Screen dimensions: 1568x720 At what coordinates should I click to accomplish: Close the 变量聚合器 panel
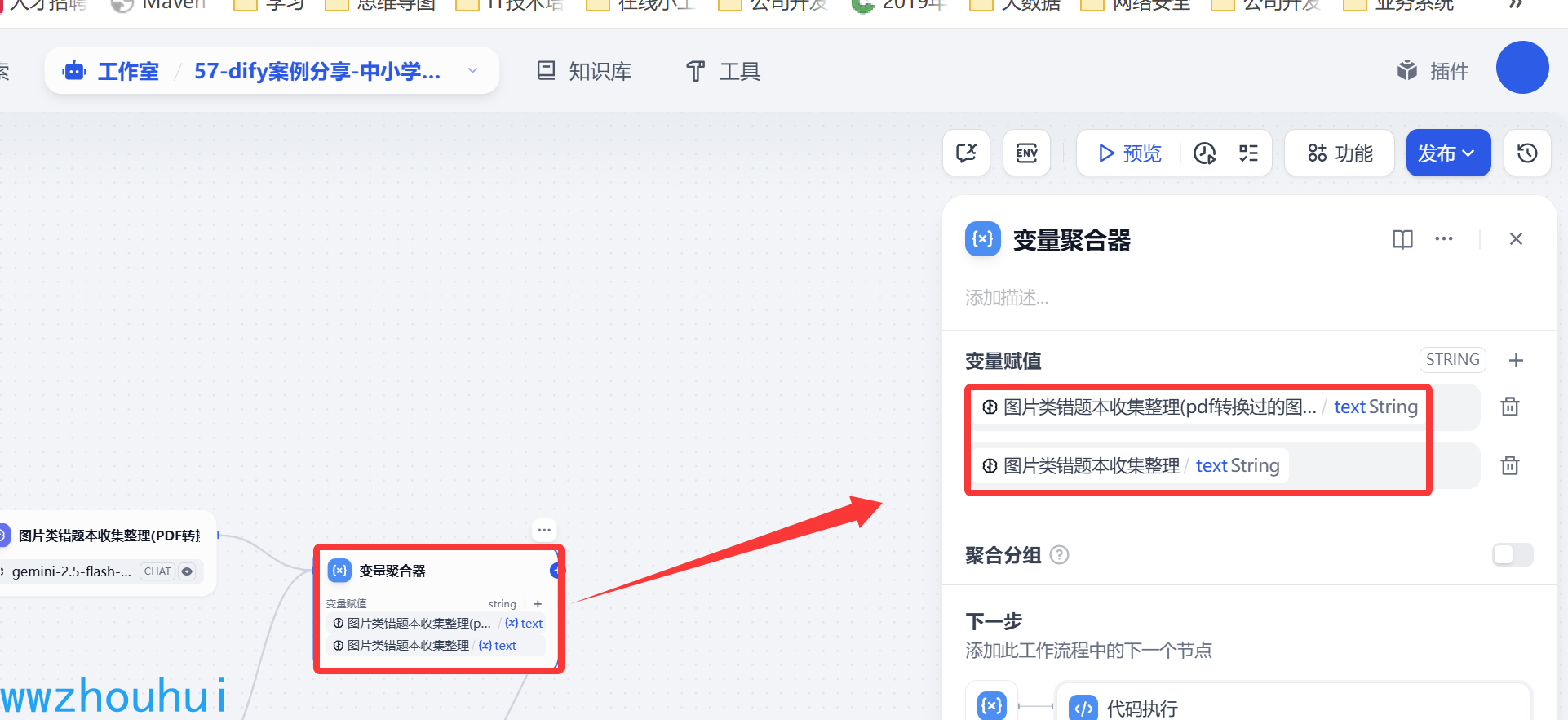[x=1516, y=239]
